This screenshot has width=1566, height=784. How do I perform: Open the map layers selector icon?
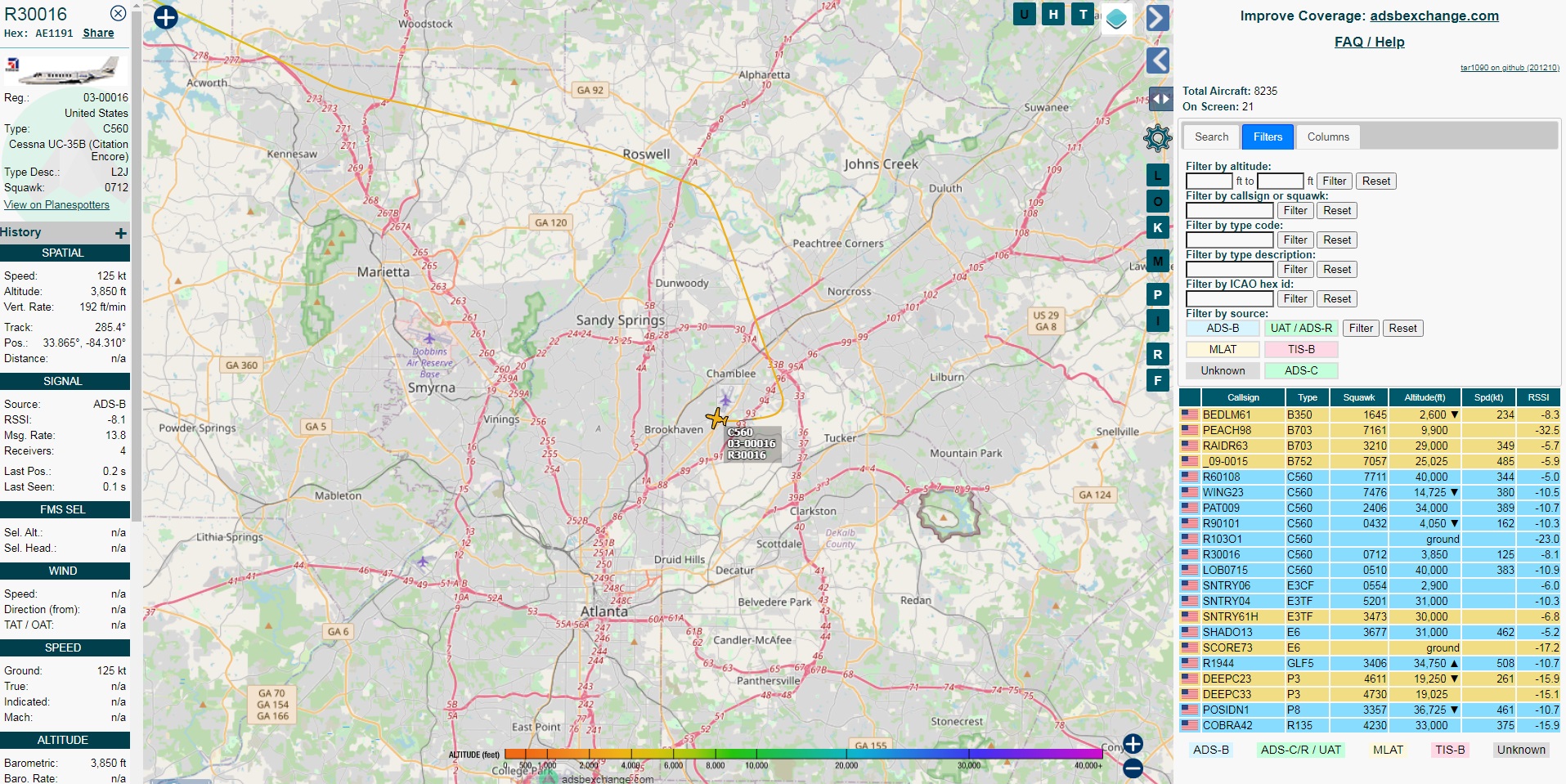(x=1116, y=18)
